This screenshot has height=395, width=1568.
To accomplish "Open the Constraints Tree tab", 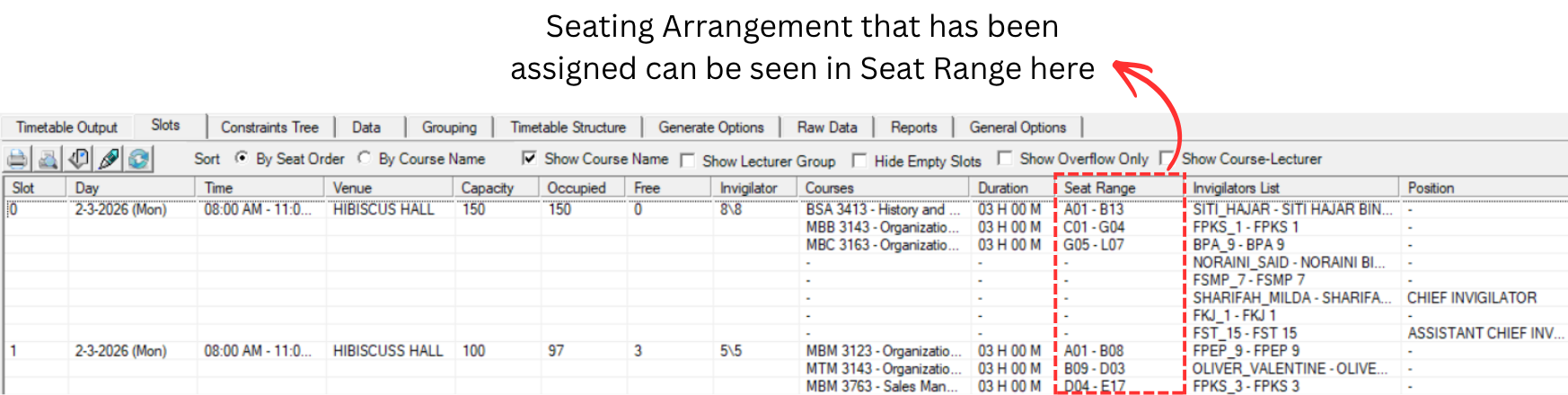I will pos(269,127).
